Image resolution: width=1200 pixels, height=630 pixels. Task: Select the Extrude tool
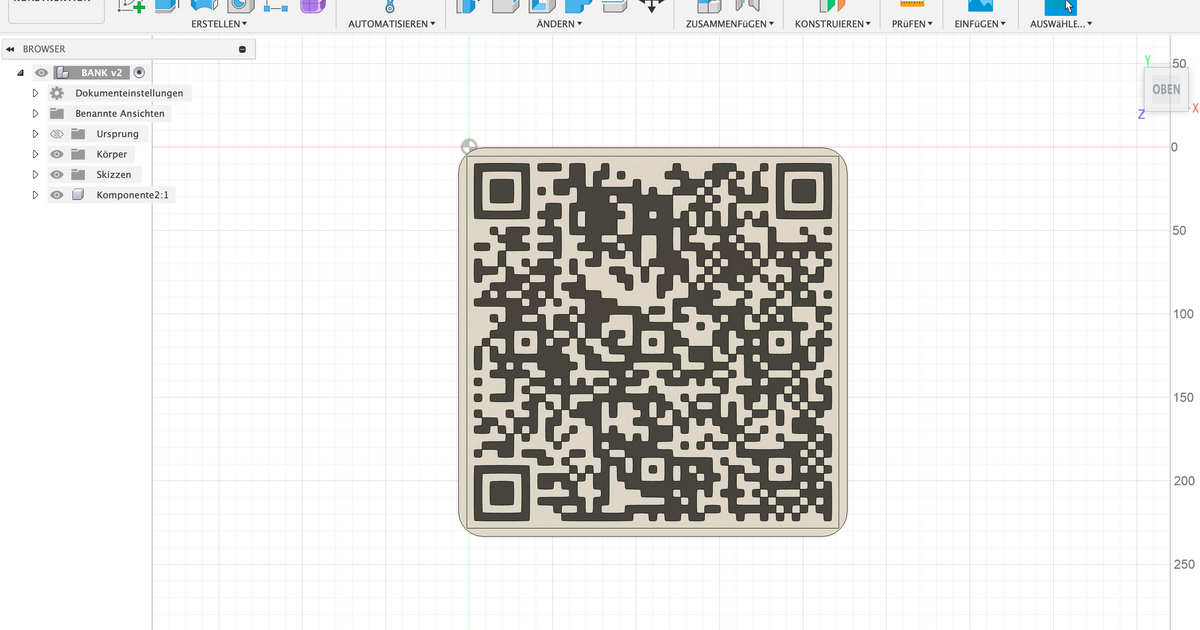tap(168, 7)
